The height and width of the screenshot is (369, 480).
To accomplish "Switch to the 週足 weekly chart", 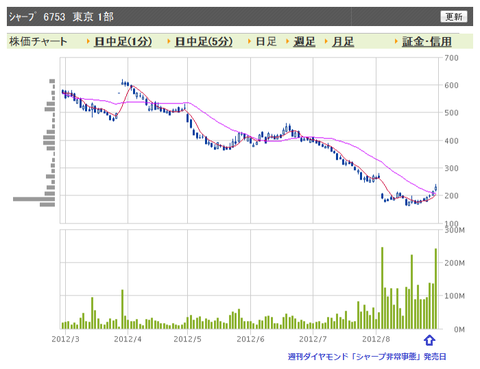I will tap(304, 42).
